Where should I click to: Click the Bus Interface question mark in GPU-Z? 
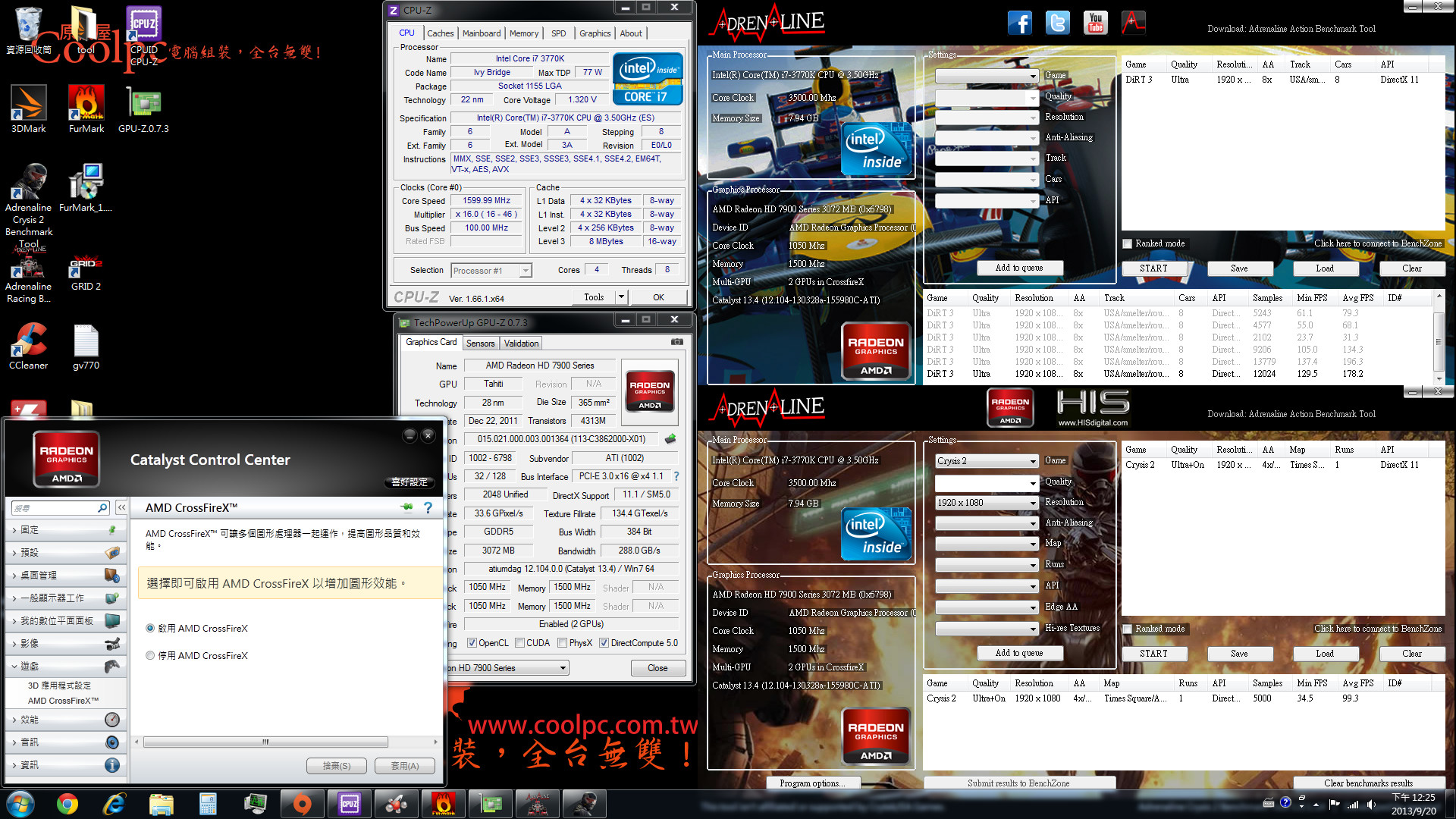click(676, 476)
